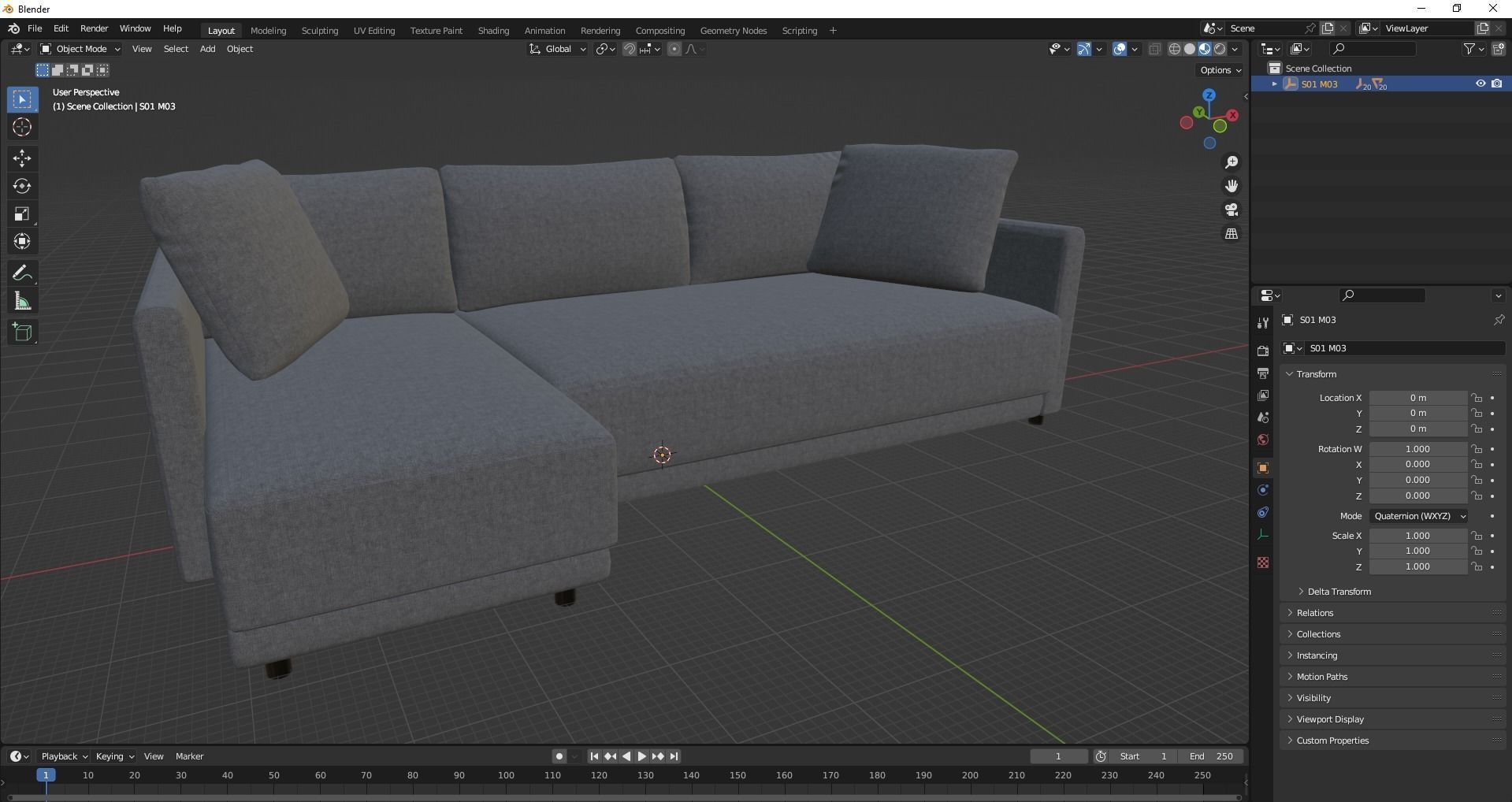Expand the Delta Transform section
The height and width of the screenshot is (802, 1512).
click(x=1339, y=592)
